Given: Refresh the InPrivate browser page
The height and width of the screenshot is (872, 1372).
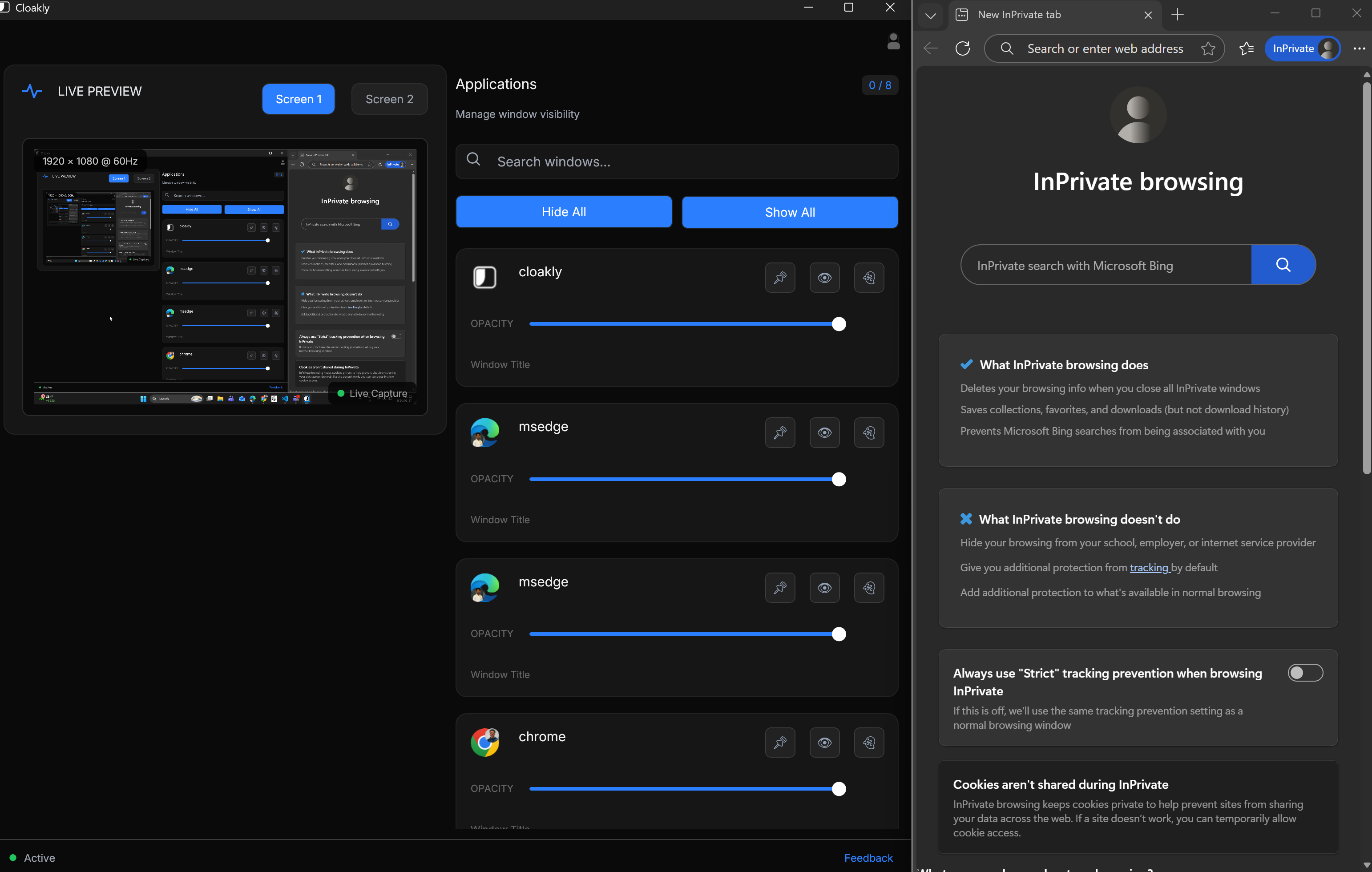Looking at the screenshot, I should (x=962, y=48).
